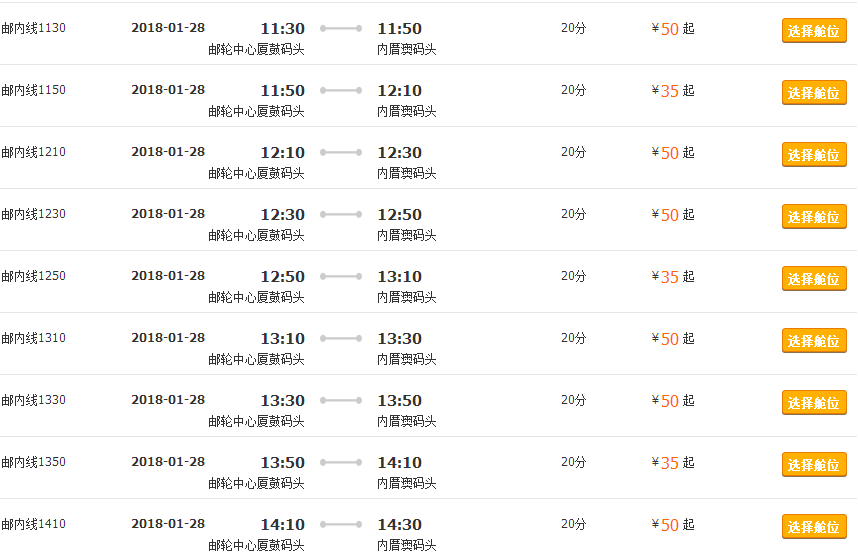Select cabin for the 13:10 ferry
The width and height of the screenshot is (858, 560).
814,340
